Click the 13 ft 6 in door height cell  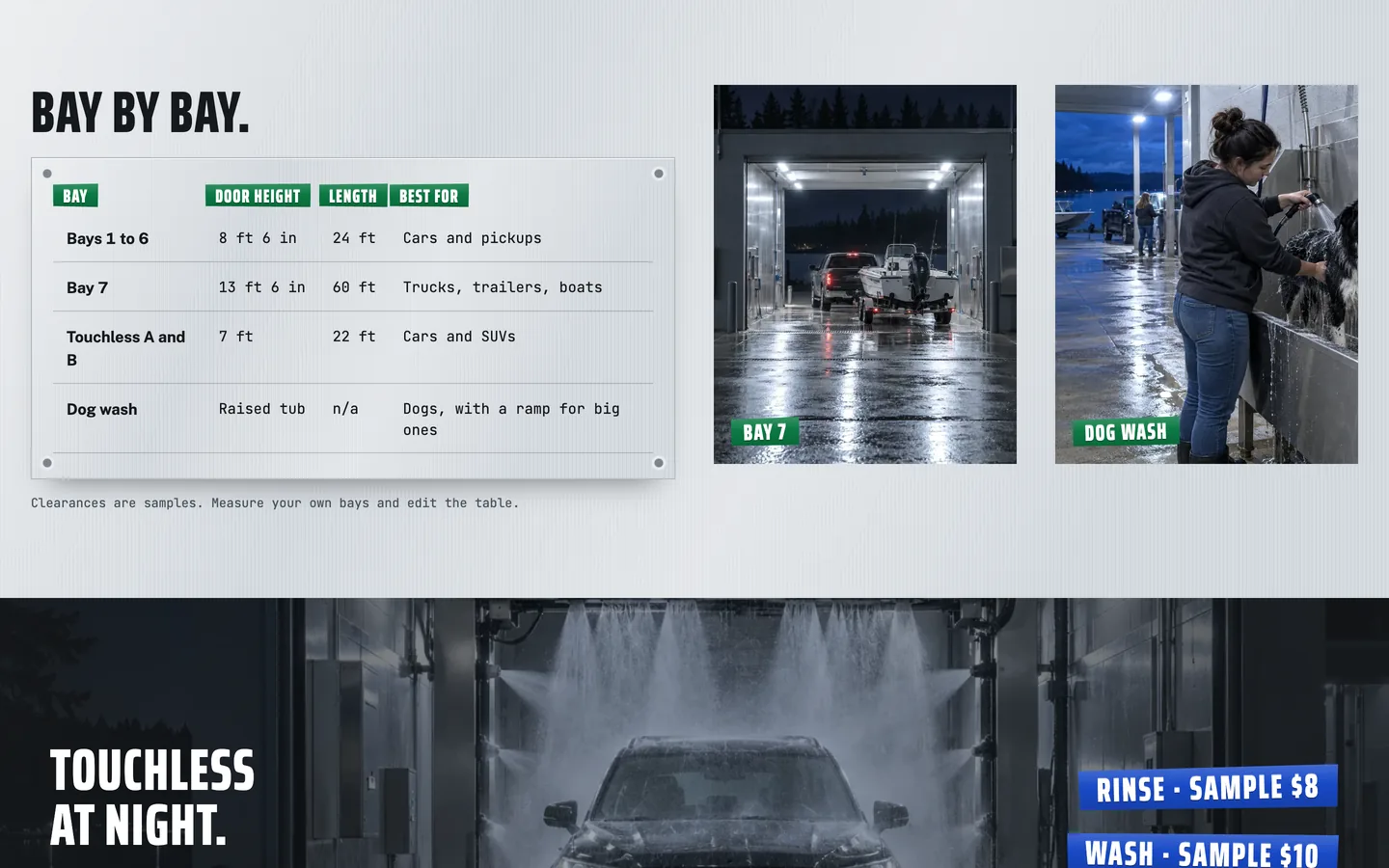pos(261,287)
